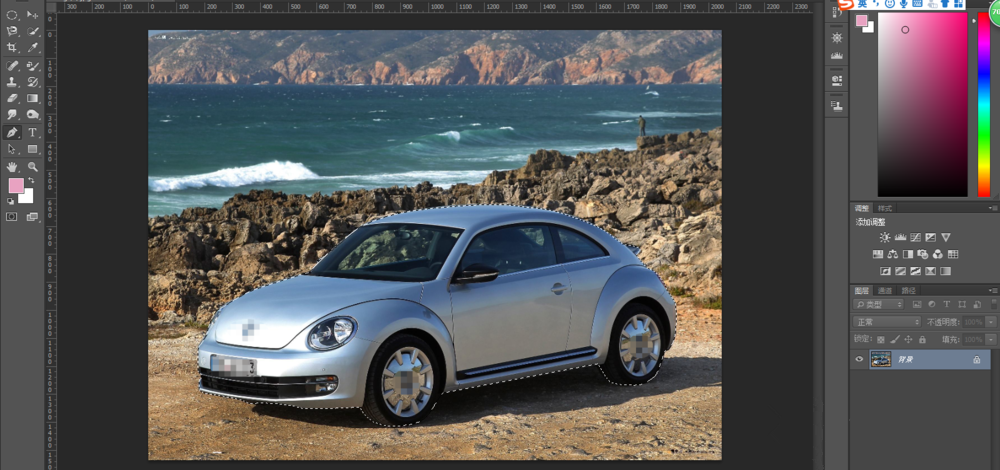Add an Exposure adjustment layer
The height and width of the screenshot is (470, 1000).
[930, 237]
